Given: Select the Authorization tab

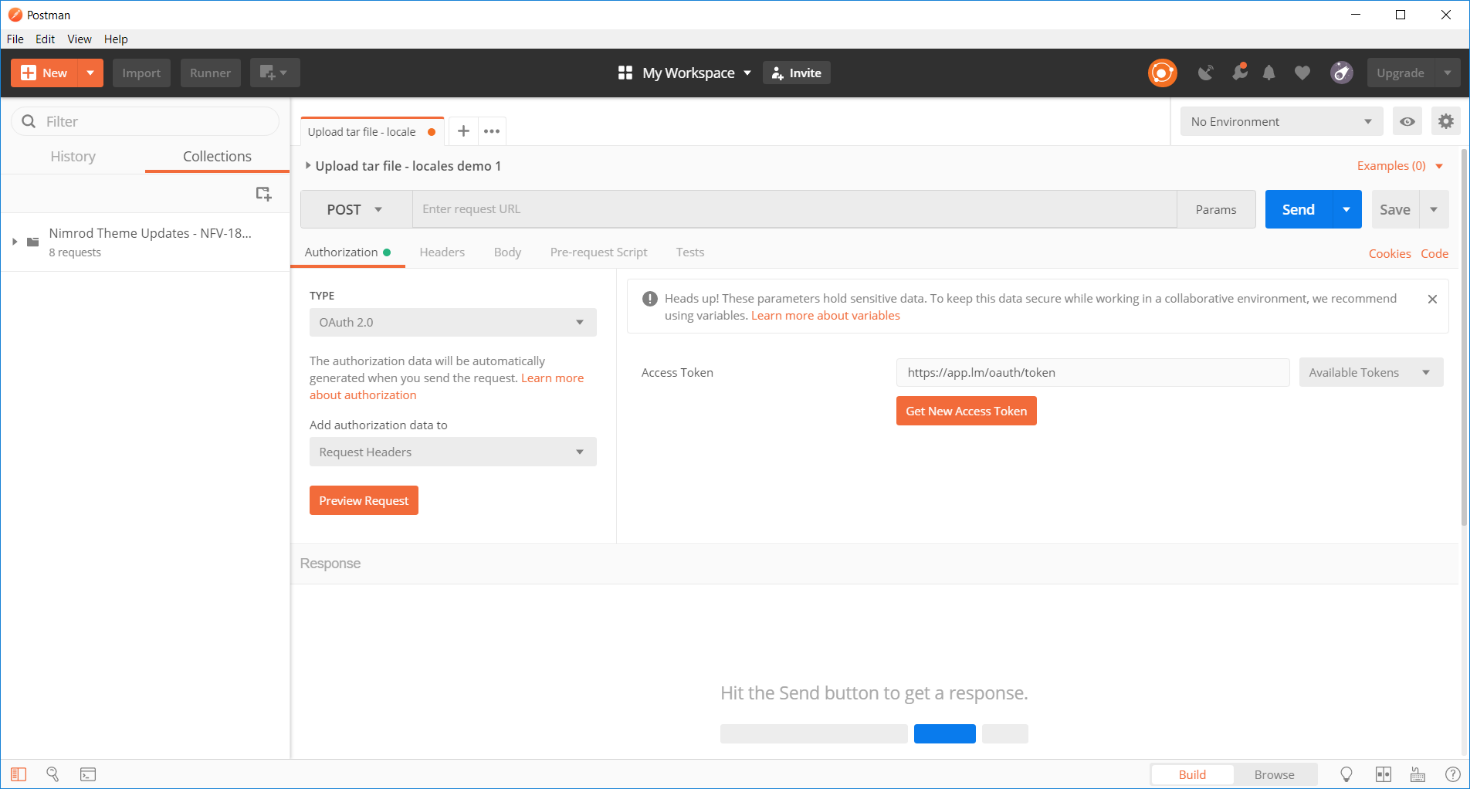Looking at the screenshot, I should 348,252.
